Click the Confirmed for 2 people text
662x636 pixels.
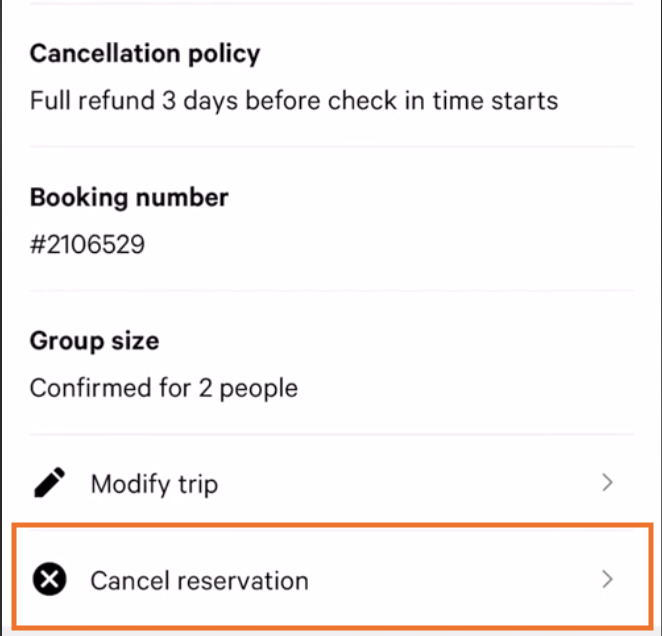coord(164,388)
